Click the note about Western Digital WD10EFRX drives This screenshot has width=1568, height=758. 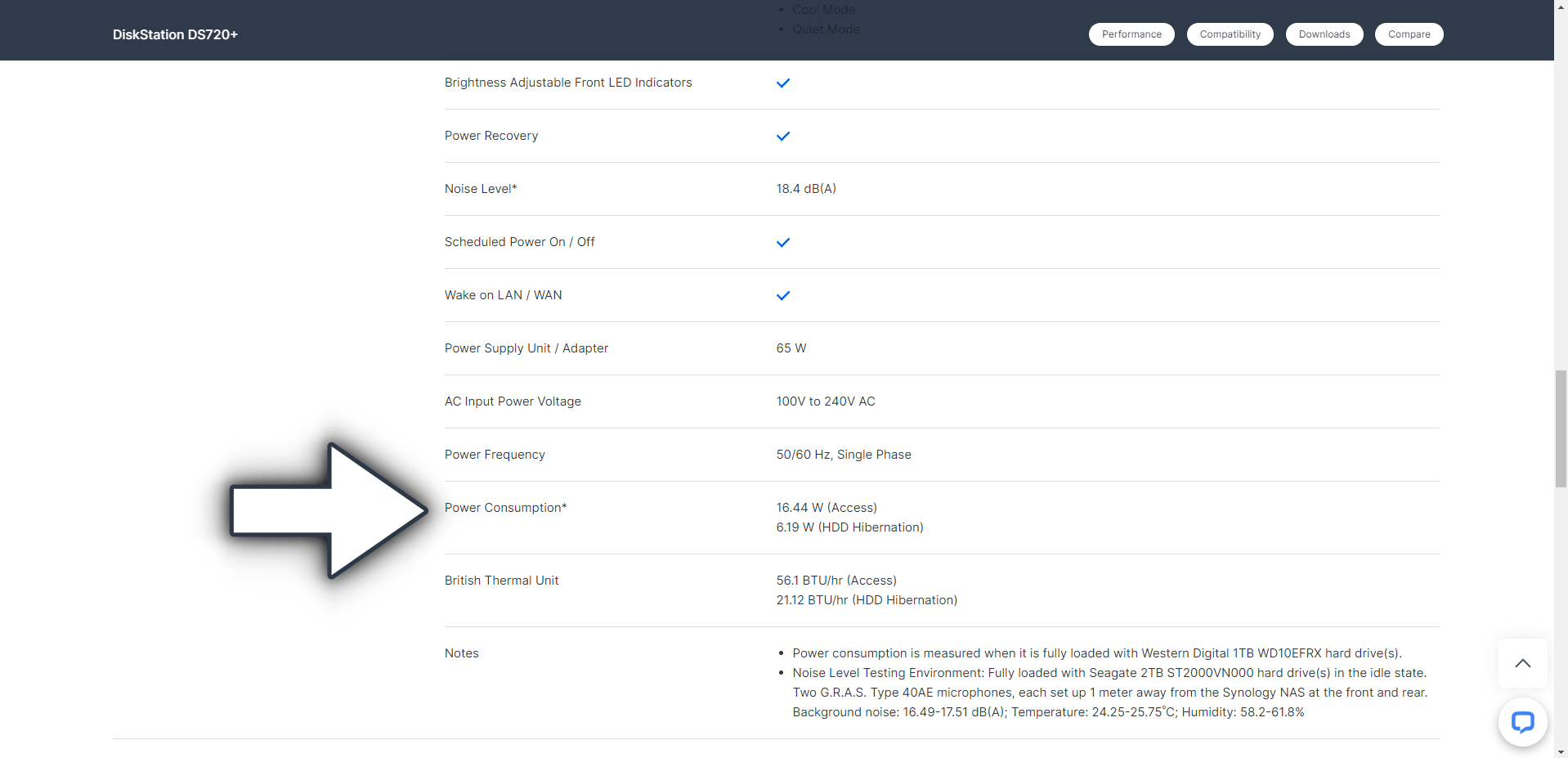coord(1097,653)
